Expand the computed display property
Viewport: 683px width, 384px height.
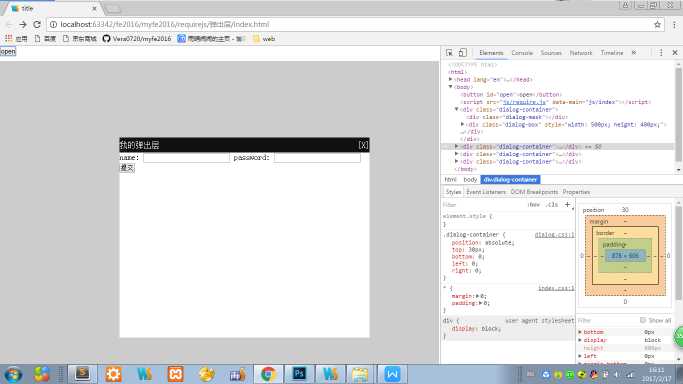(580, 340)
